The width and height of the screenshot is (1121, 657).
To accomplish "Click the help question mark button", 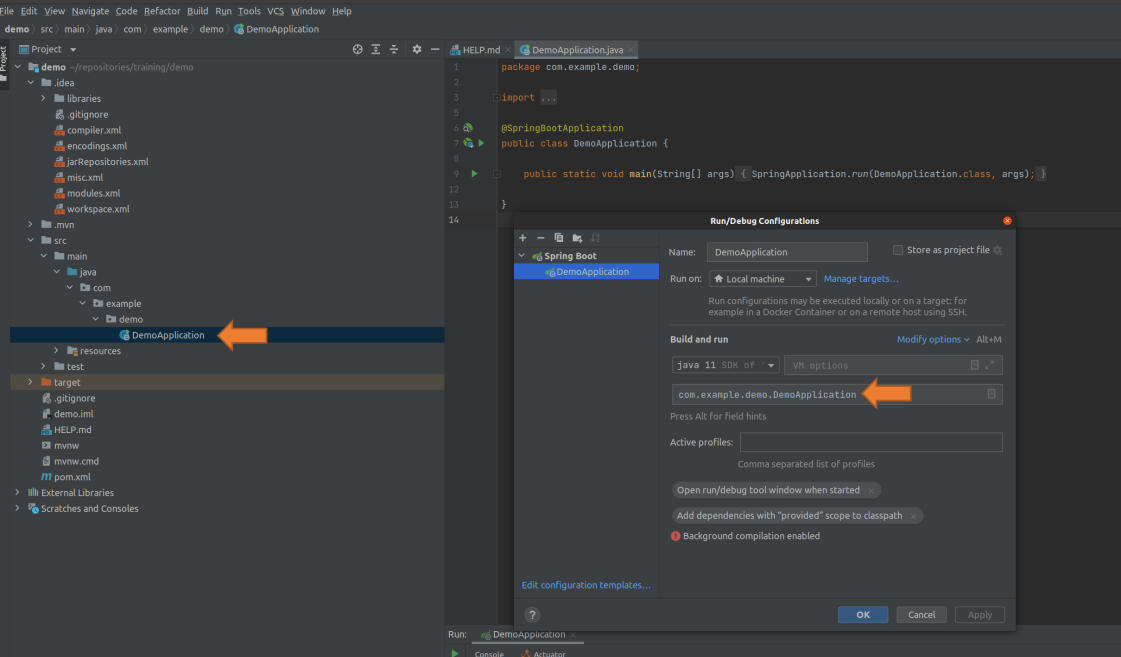I will tap(532, 615).
